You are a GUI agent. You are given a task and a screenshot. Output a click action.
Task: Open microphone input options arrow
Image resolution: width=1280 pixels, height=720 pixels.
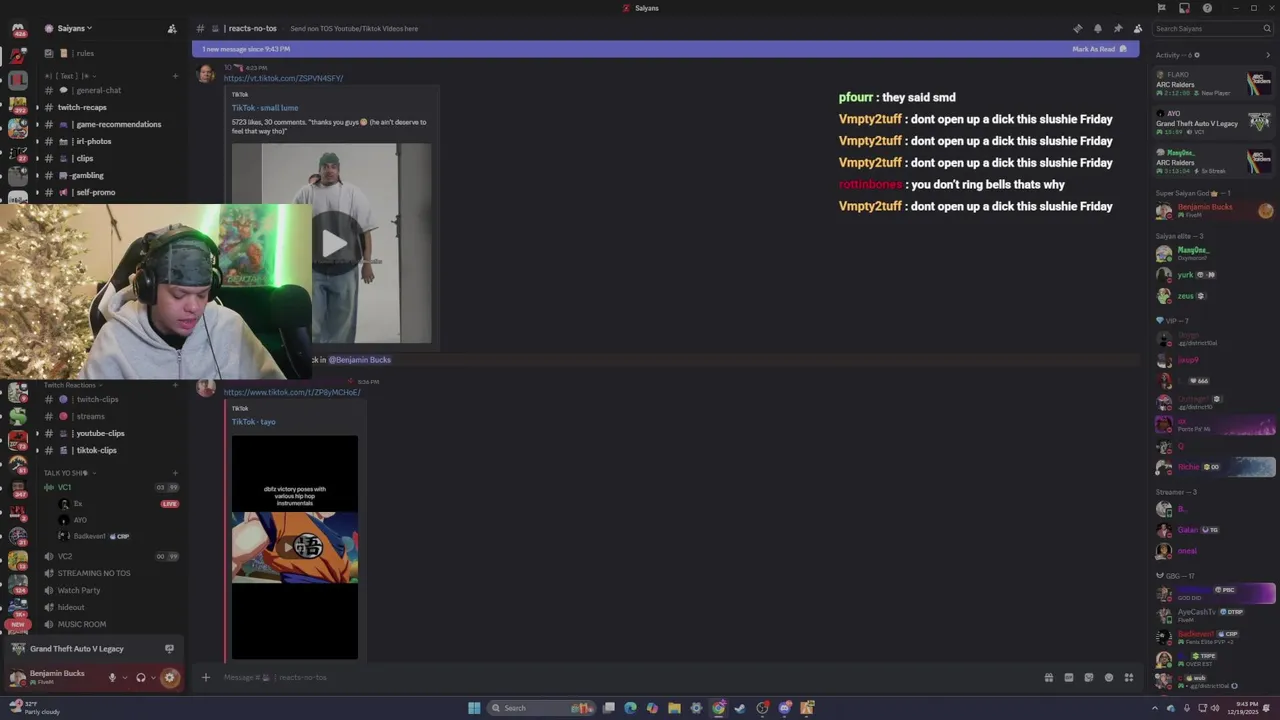point(125,677)
